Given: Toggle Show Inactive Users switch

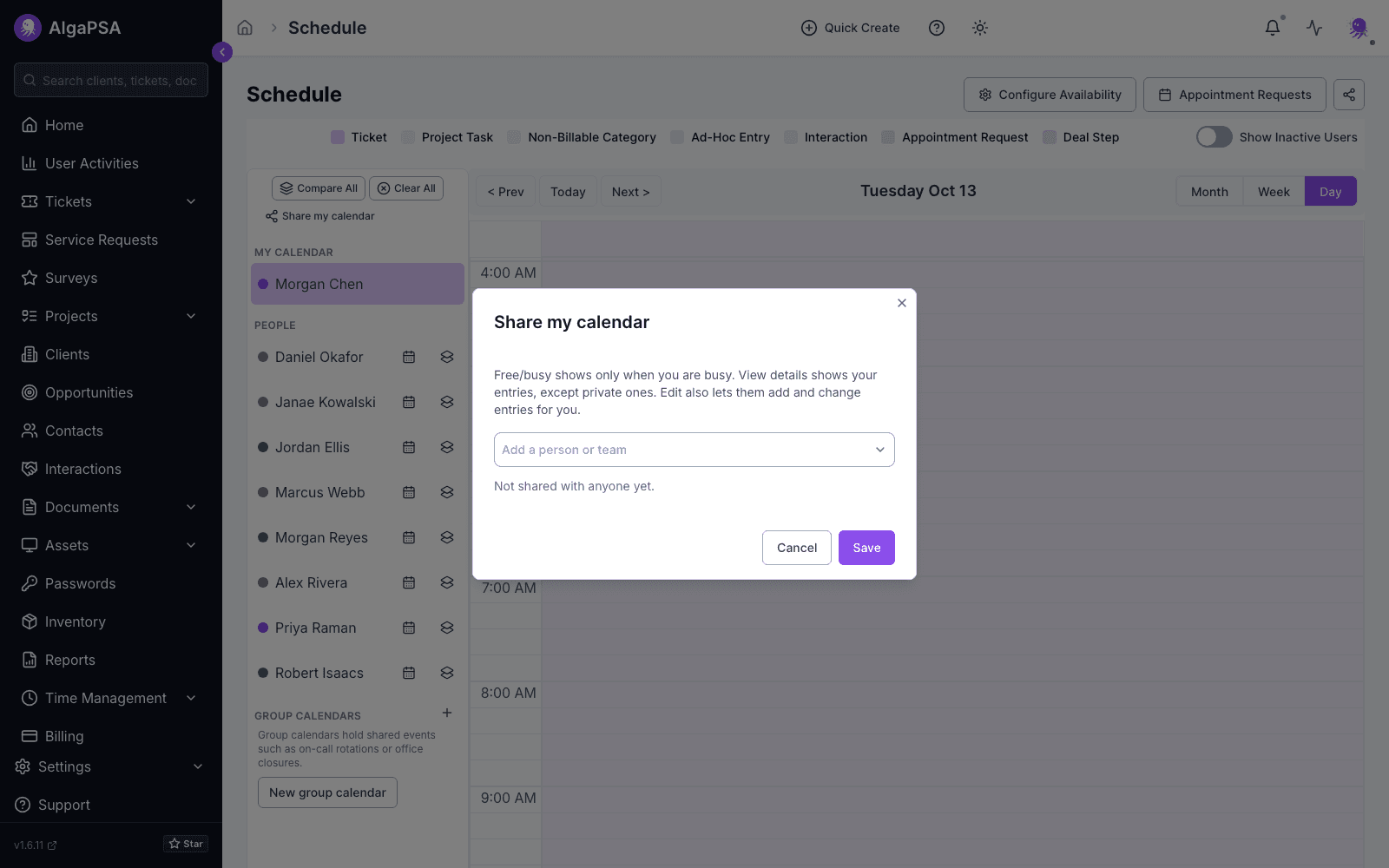Looking at the screenshot, I should pos(1214,137).
